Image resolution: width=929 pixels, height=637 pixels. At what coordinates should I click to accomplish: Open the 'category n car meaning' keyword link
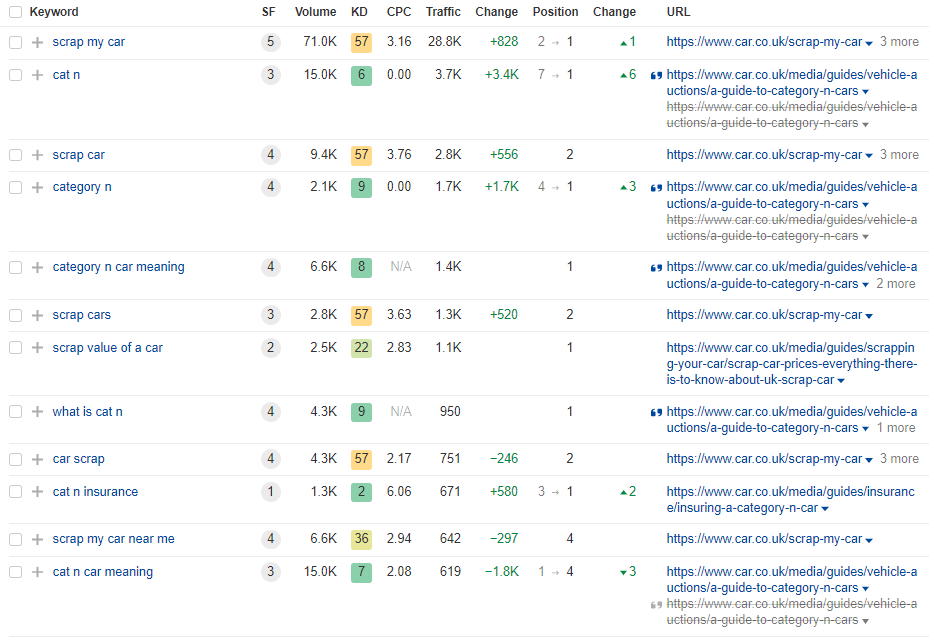click(118, 267)
